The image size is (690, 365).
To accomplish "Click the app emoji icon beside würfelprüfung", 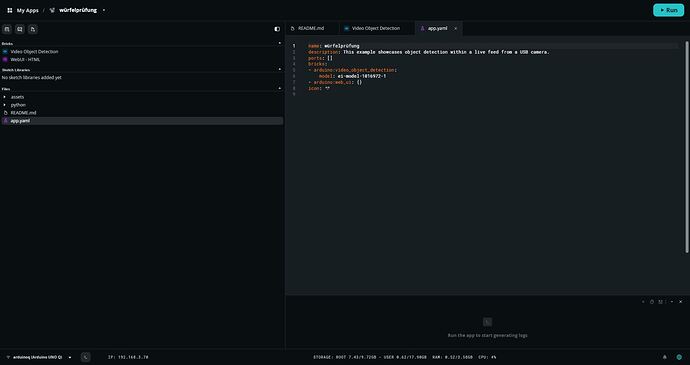I will click(52, 10).
